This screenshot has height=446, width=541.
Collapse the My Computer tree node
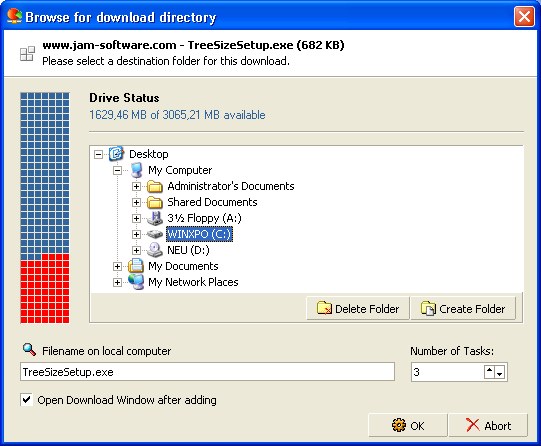point(117,170)
